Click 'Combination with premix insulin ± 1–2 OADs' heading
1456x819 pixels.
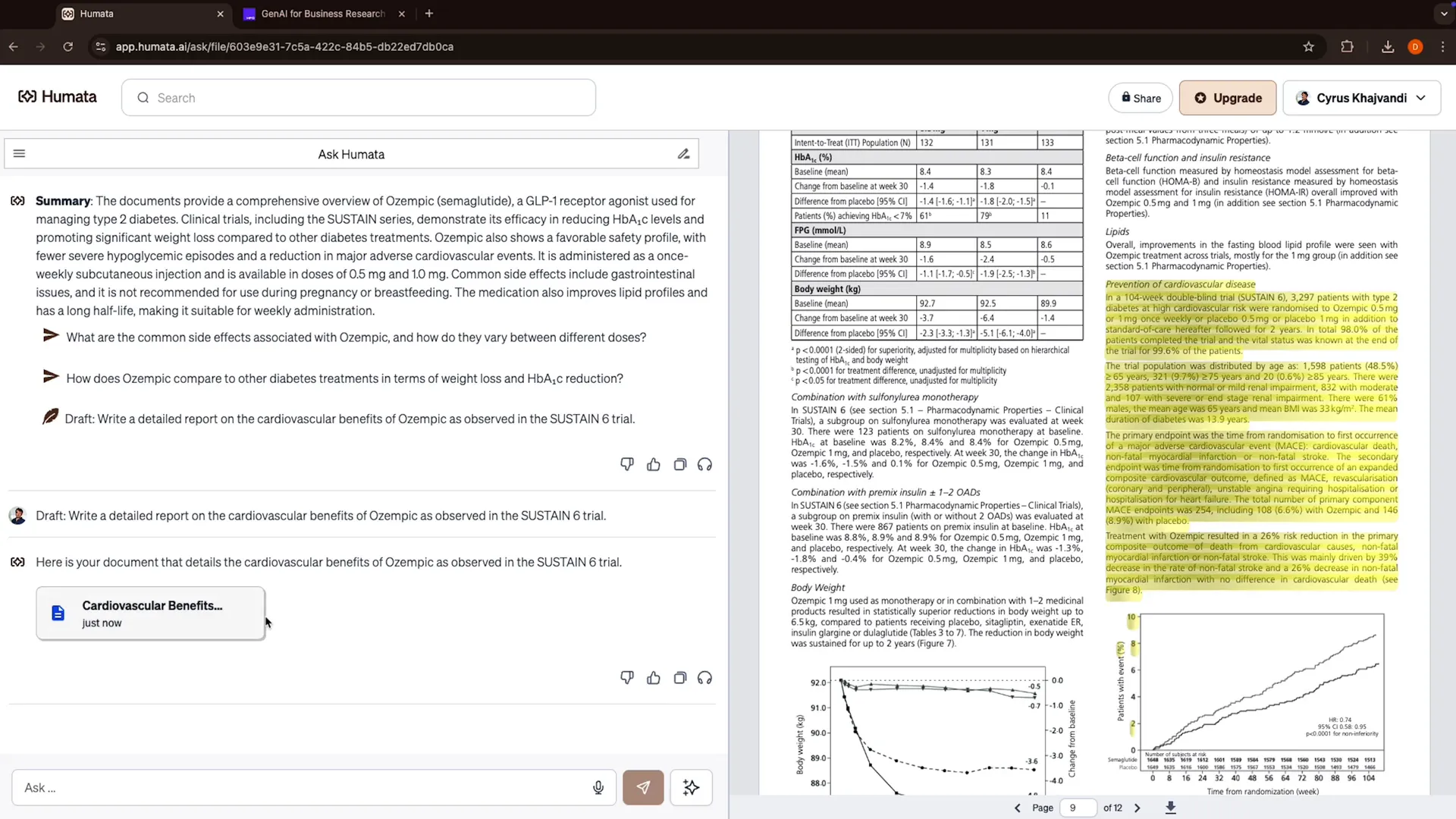(886, 492)
